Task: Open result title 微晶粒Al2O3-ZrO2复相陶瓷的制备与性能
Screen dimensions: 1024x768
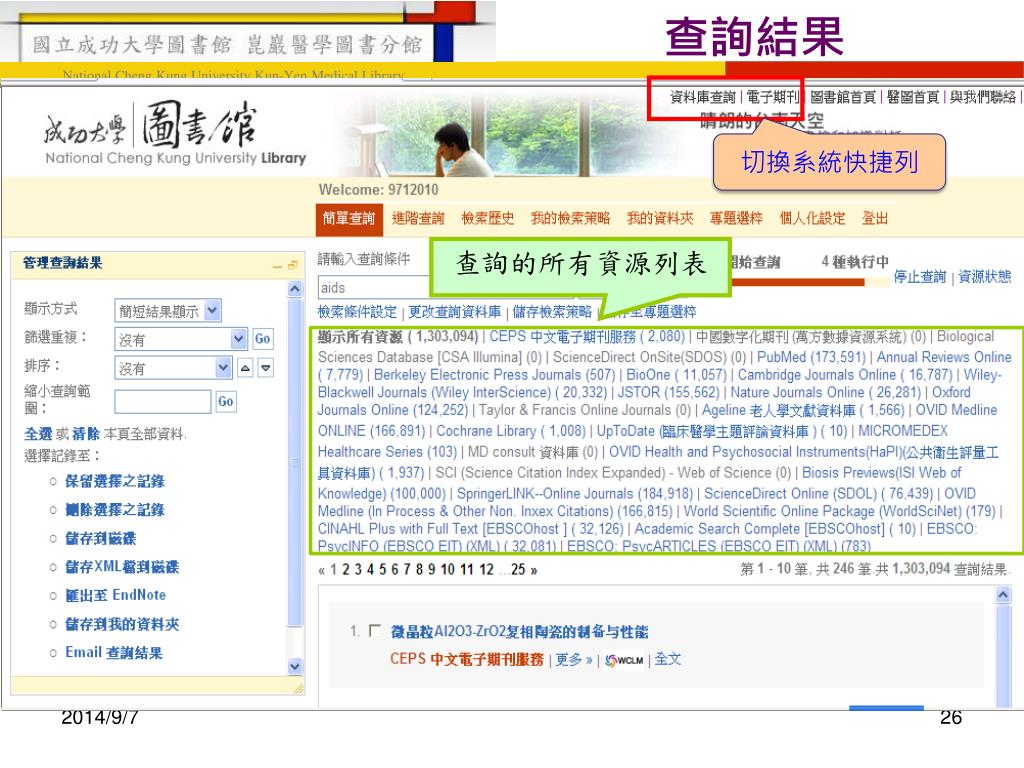Action: [519, 632]
